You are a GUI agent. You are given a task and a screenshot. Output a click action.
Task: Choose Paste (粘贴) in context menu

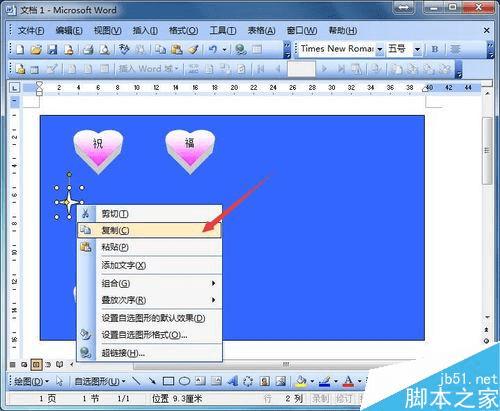tap(149, 247)
